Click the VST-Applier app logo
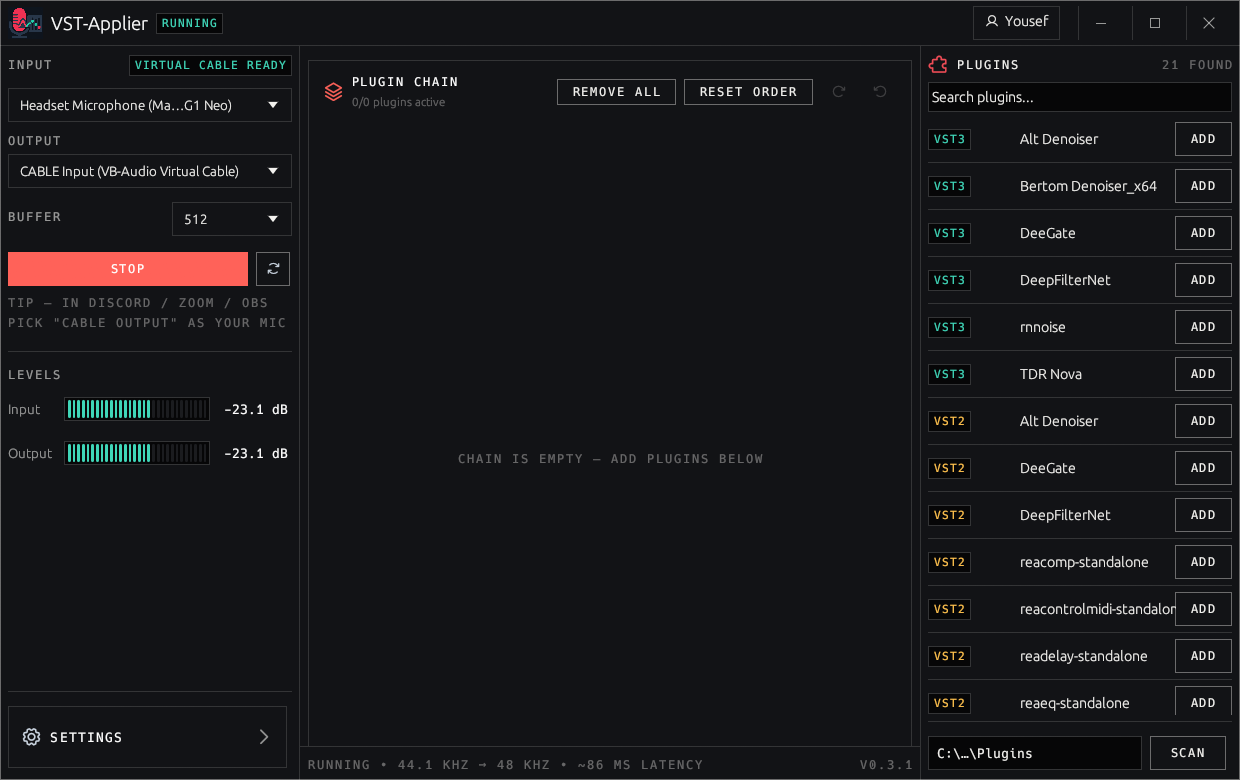The height and width of the screenshot is (780, 1240). (x=26, y=22)
